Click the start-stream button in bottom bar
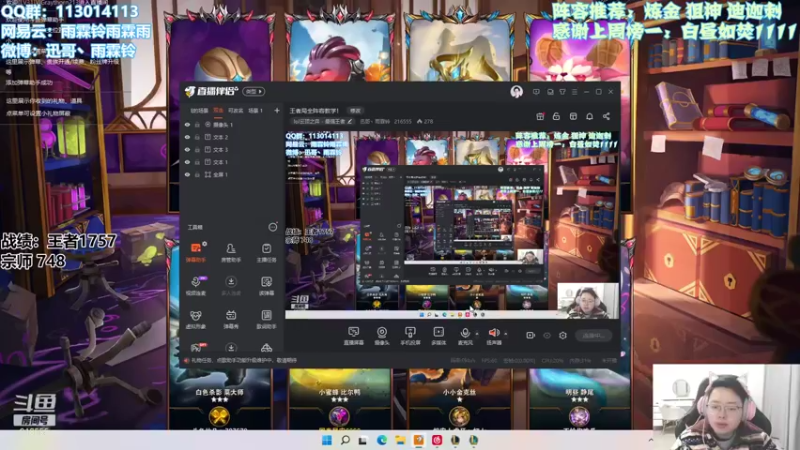 coord(593,335)
